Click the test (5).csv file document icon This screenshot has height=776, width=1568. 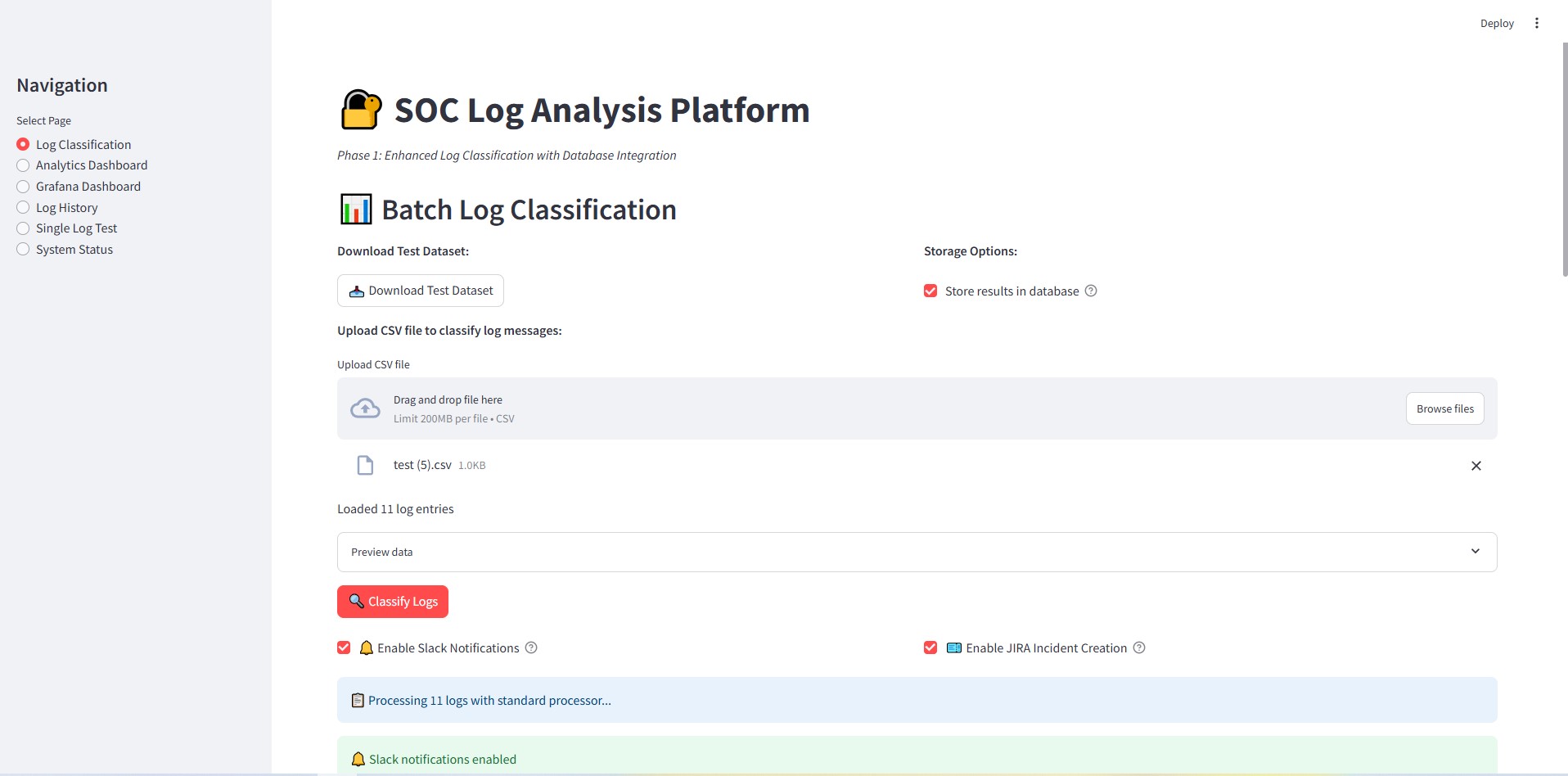click(x=365, y=465)
